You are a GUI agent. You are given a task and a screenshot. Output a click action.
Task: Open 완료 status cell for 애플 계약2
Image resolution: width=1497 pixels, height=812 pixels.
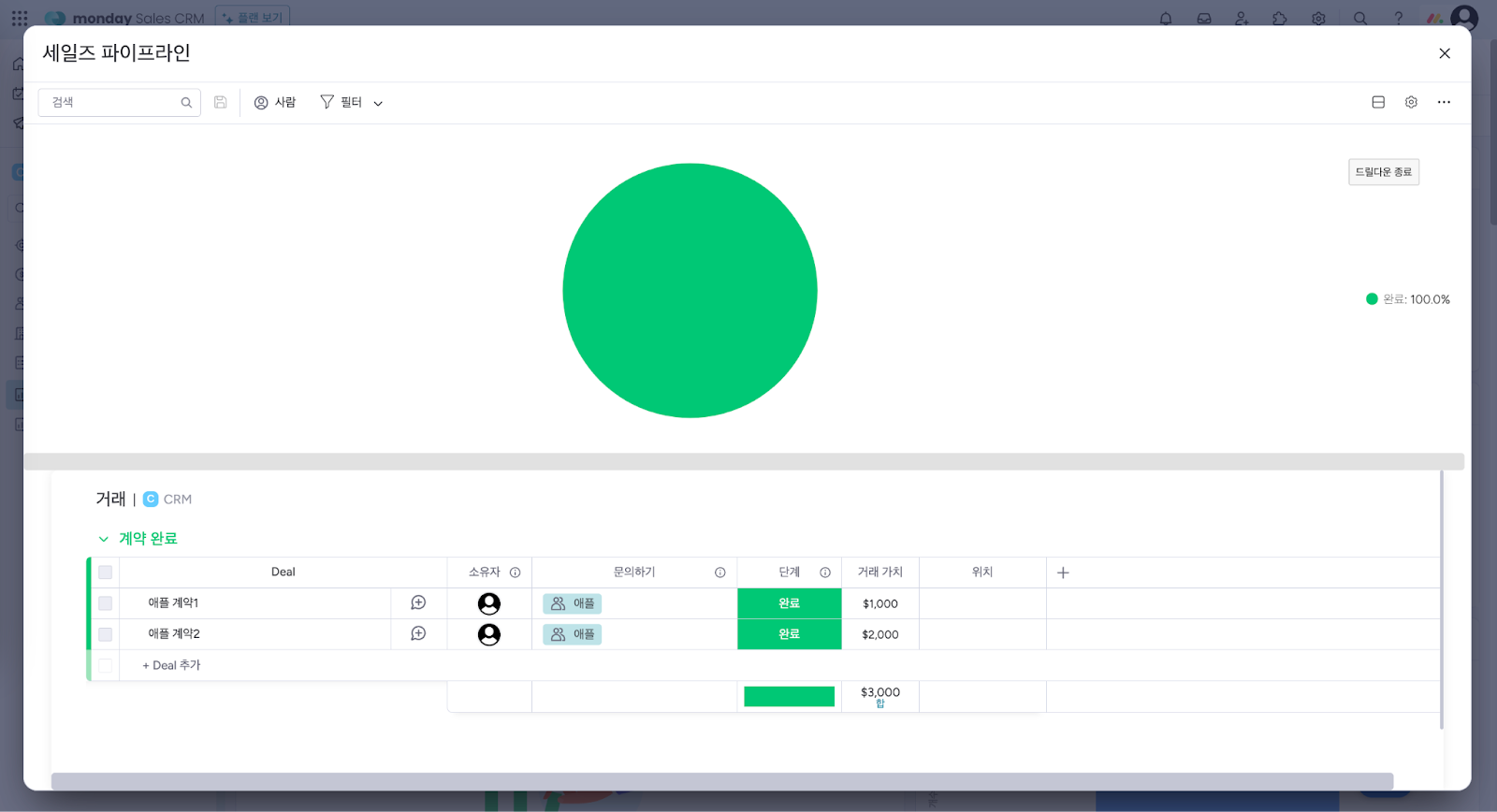coord(790,634)
